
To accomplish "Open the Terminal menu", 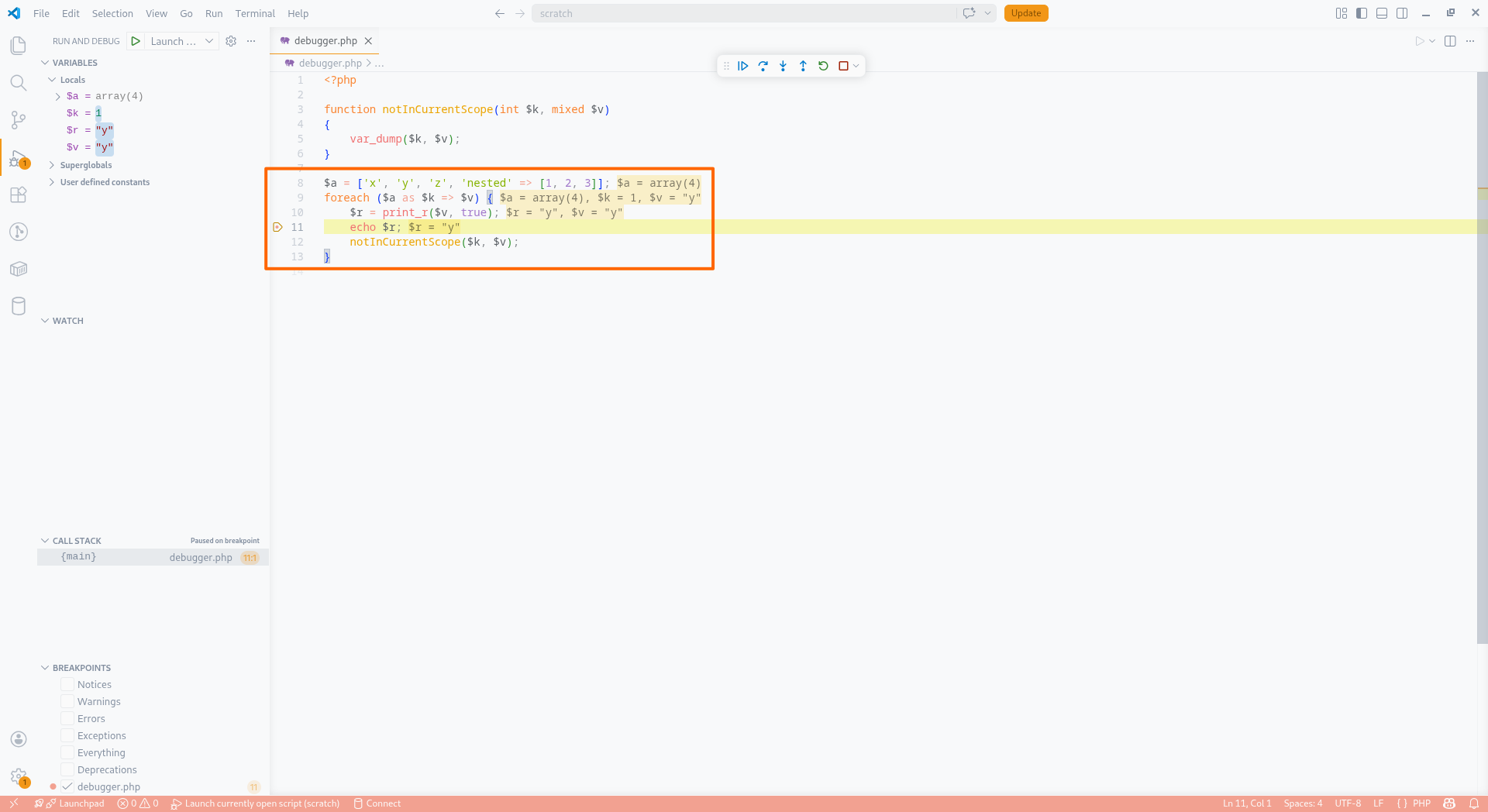I will (x=255, y=13).
